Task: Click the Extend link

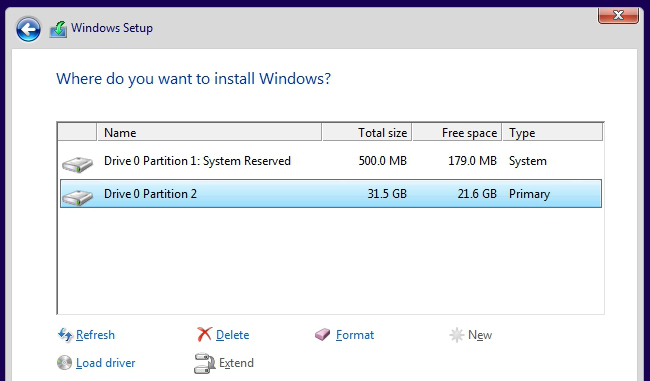Action: pos(236,363)
